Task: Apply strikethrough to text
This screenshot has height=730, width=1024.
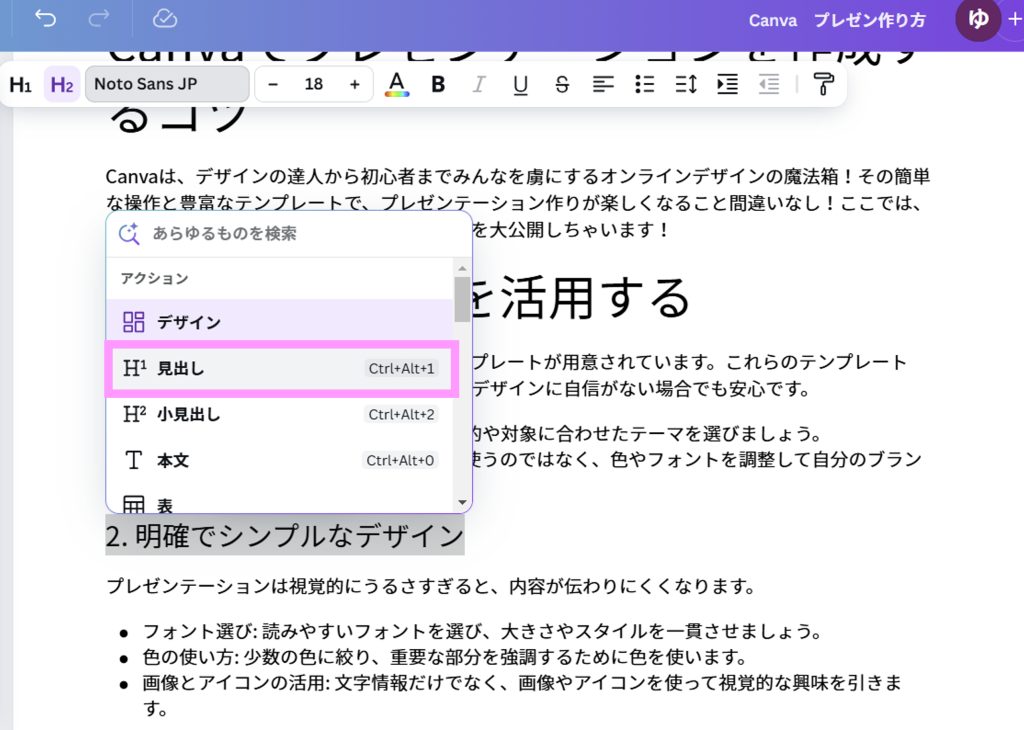Action: (x=561, y=84)
